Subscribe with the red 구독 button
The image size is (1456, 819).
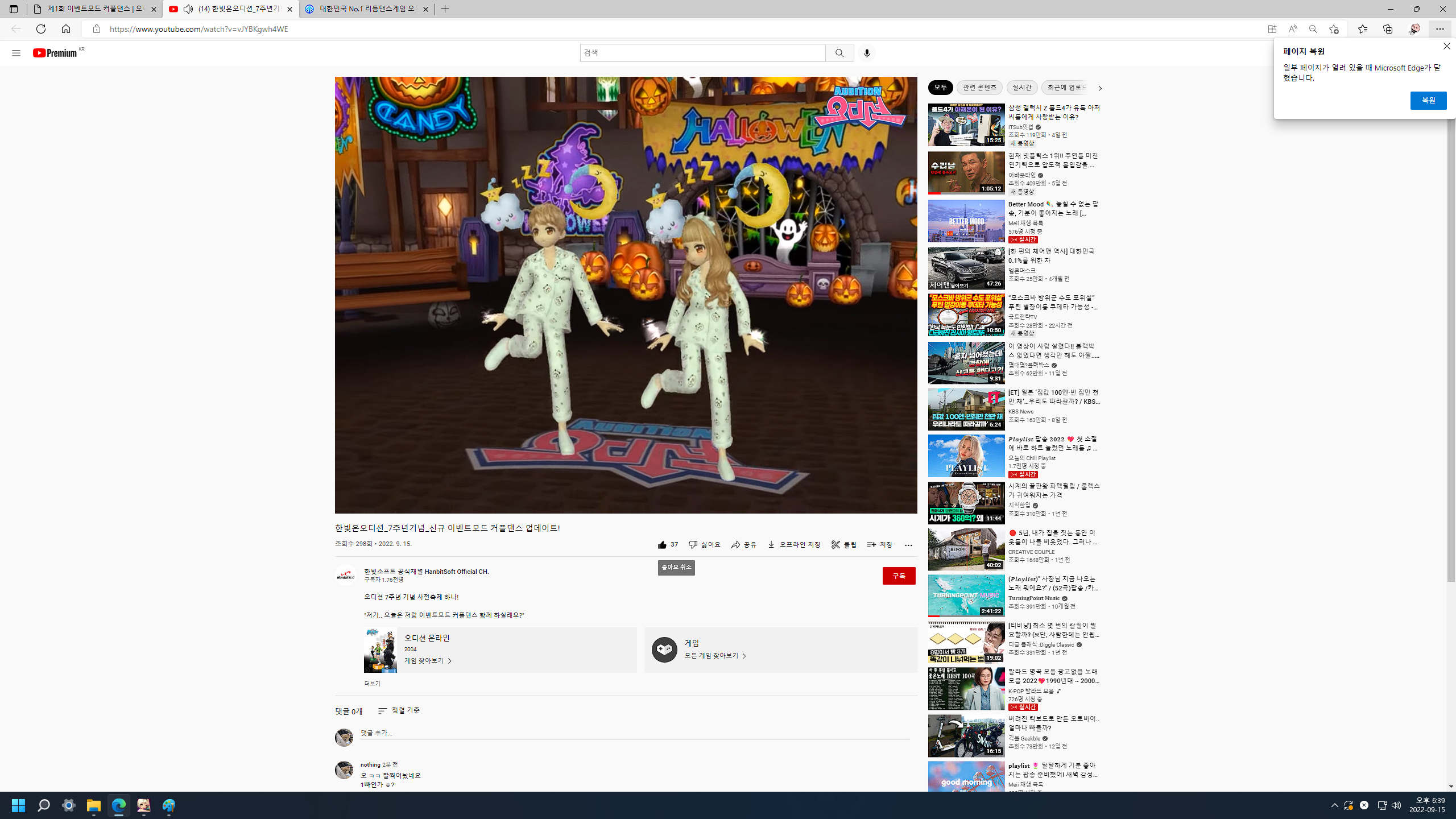click(x=899, y=576)
